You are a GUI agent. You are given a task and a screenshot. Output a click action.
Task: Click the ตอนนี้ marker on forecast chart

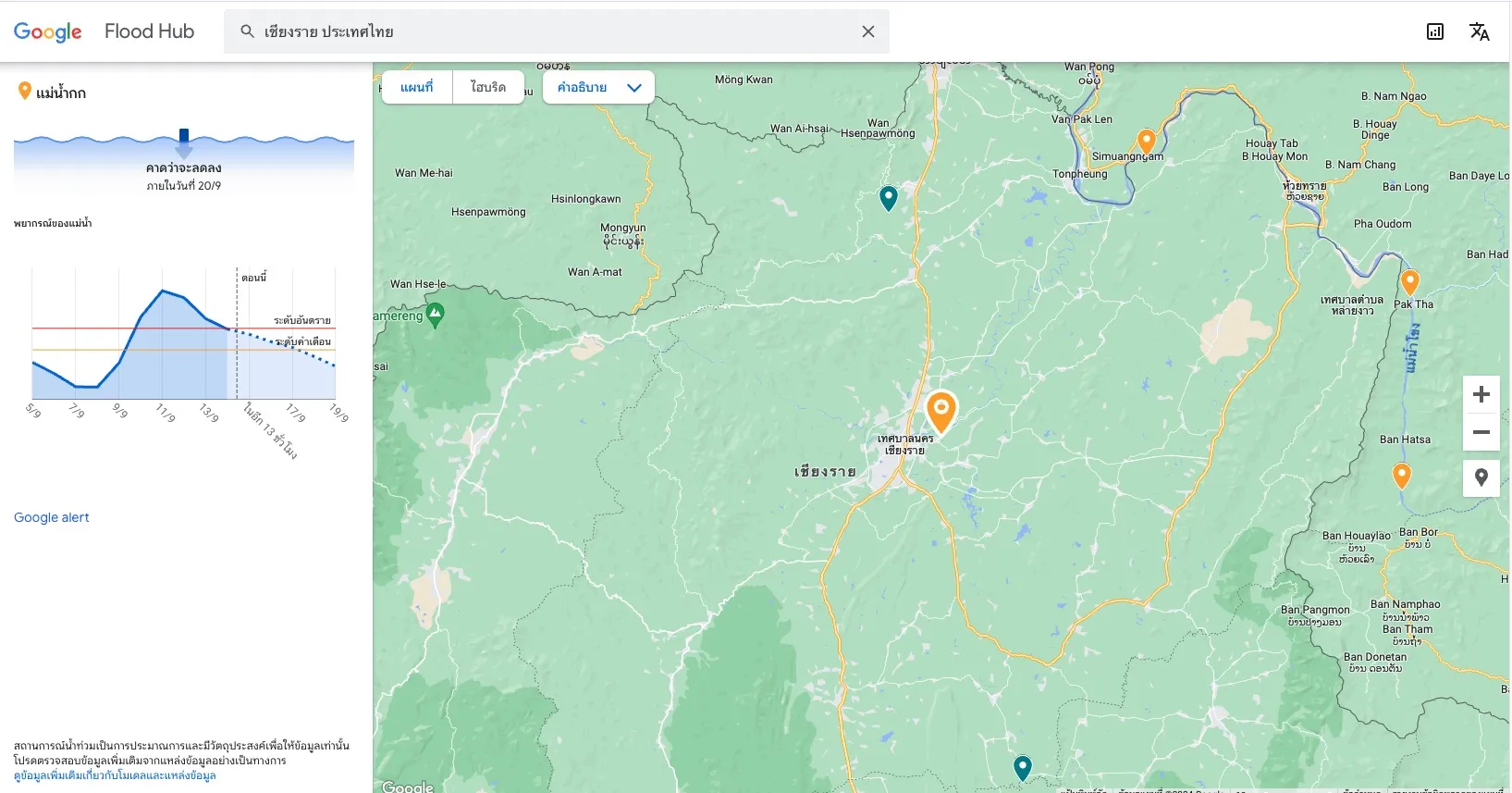[x=254, y=278]
